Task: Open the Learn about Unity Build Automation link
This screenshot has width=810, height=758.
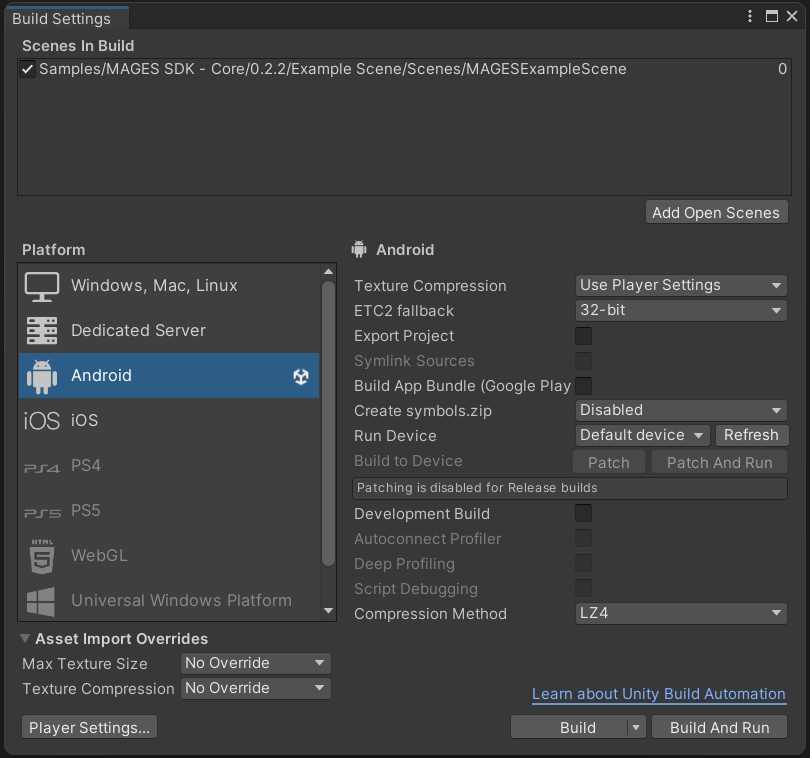Action: 658,694
